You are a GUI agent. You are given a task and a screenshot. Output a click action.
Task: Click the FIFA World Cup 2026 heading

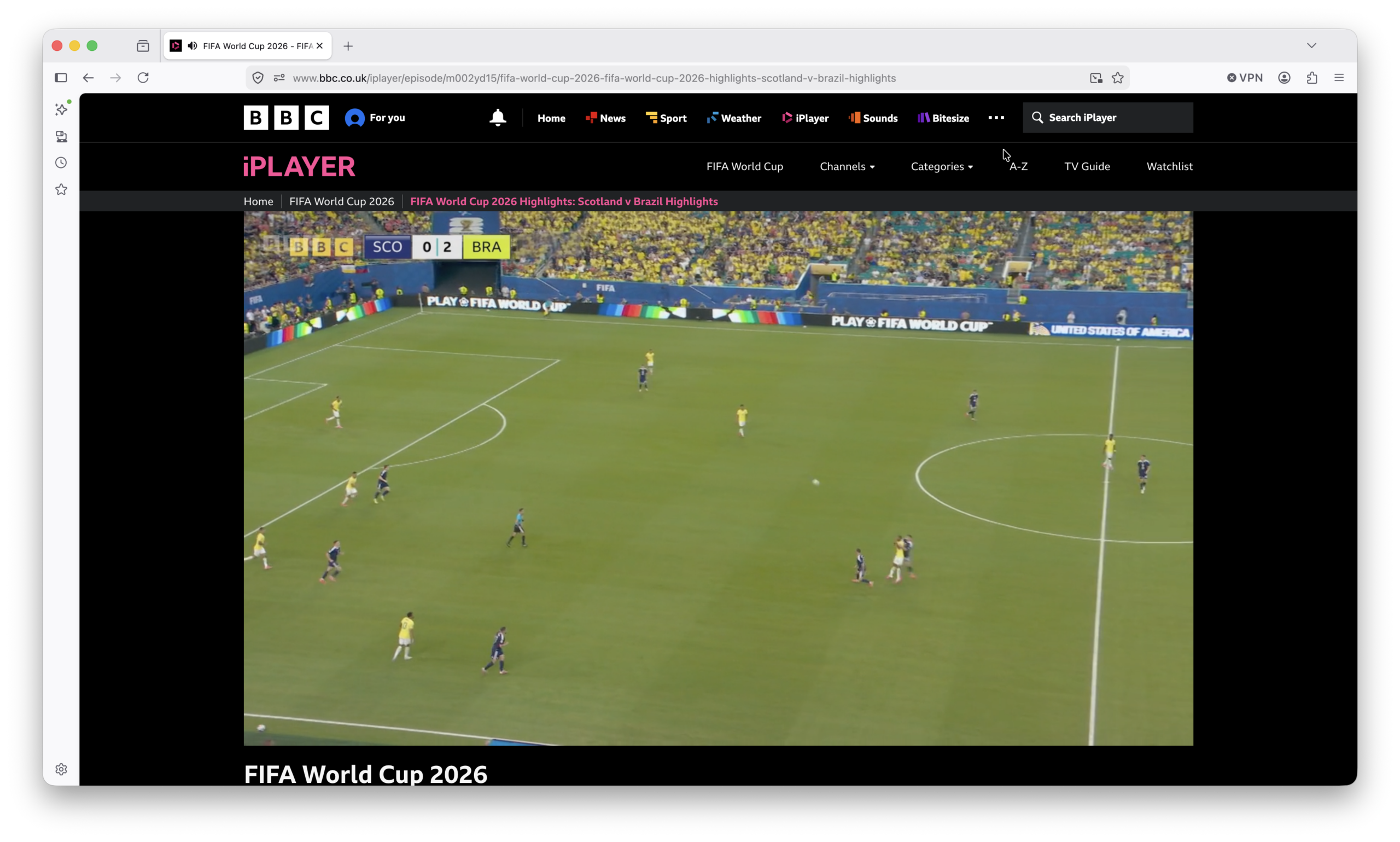(x=366, y=774)
